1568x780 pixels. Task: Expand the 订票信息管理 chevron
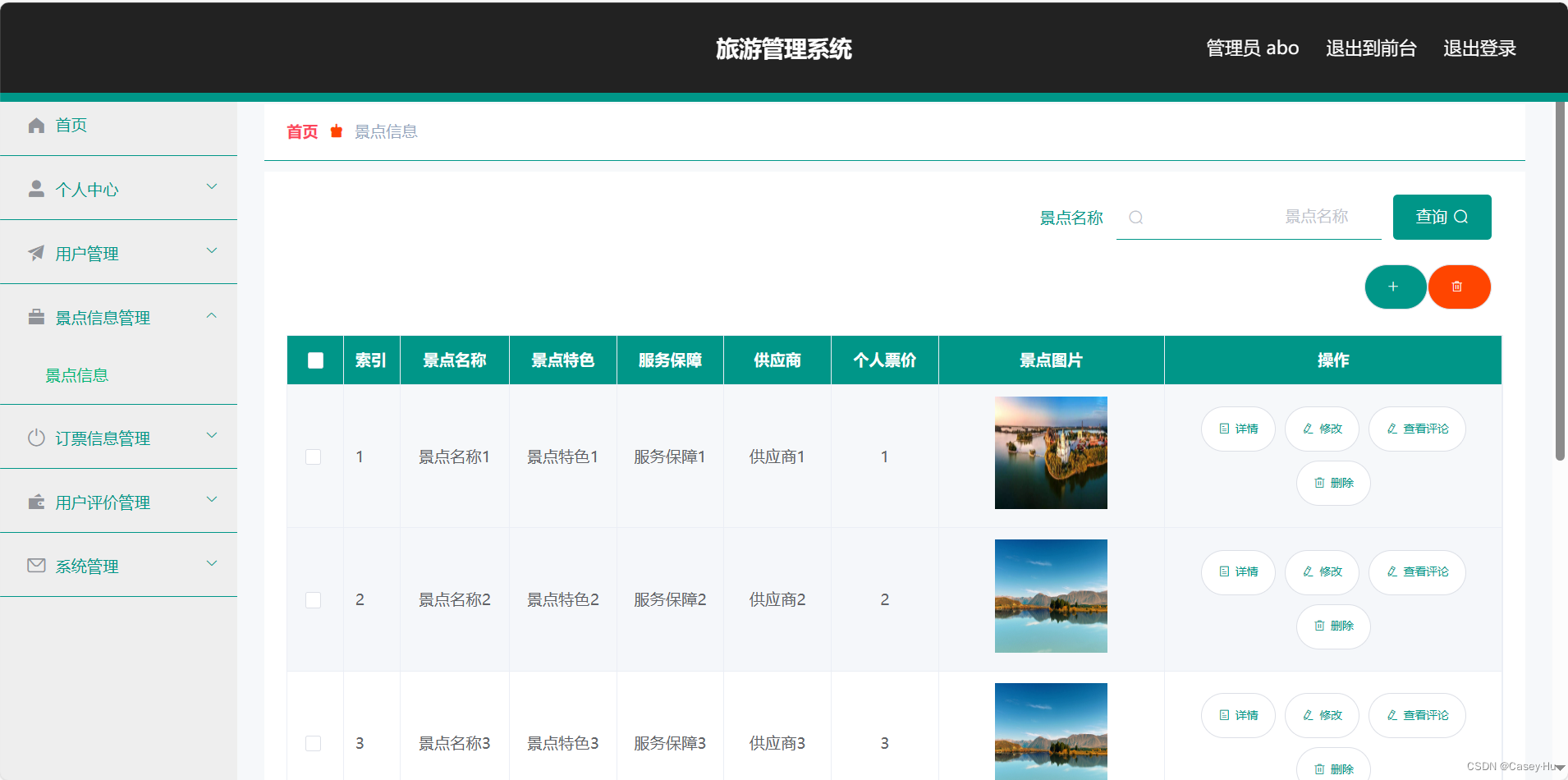coord(212,436)
